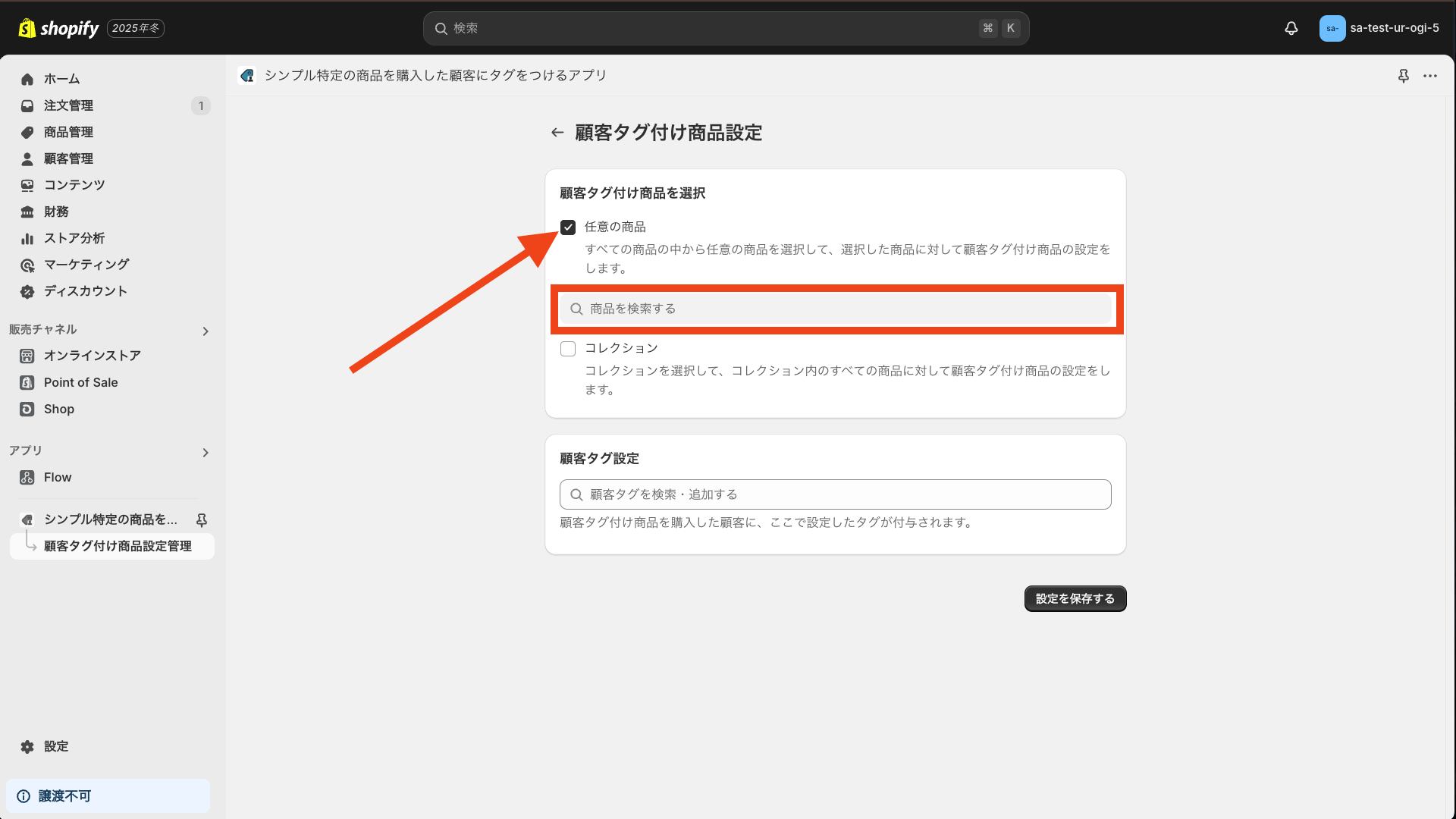The width and height of the screenshot is (1456, 819).
Task: Click the 設定を保存する button
Action: point(1075,598)
